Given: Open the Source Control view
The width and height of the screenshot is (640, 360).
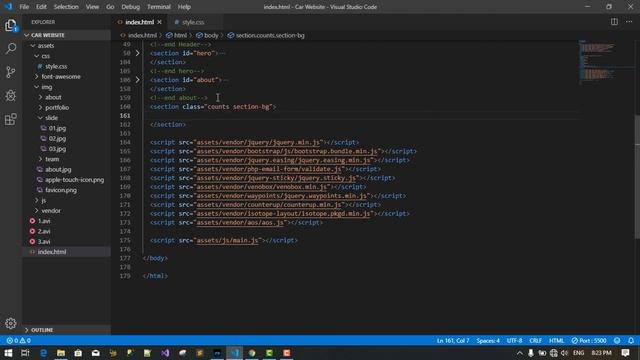Looking at the screenshot, I should click(11, 72).
